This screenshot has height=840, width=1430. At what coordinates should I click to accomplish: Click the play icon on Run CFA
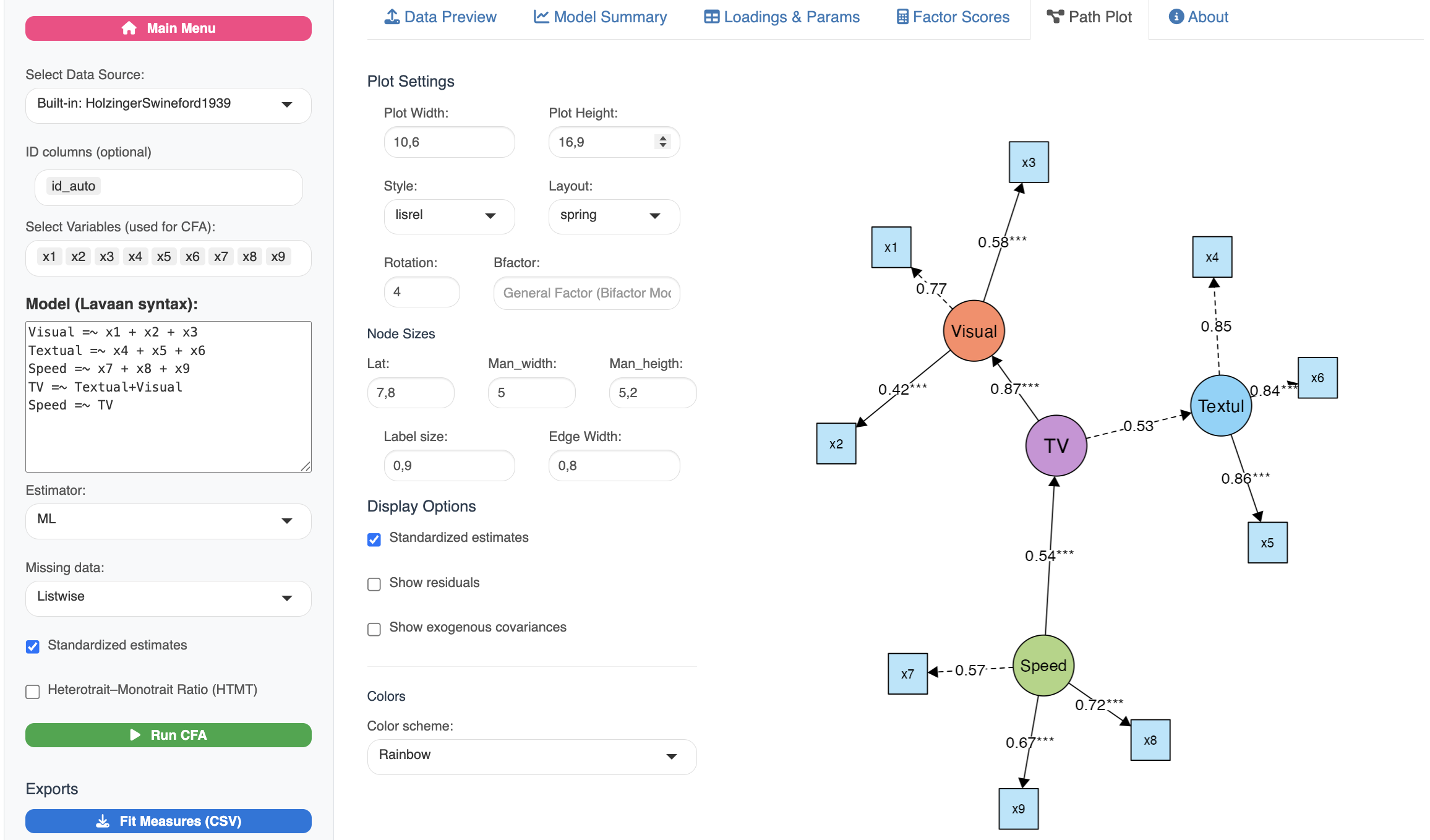pyautogui.click(x=135, y=735)
